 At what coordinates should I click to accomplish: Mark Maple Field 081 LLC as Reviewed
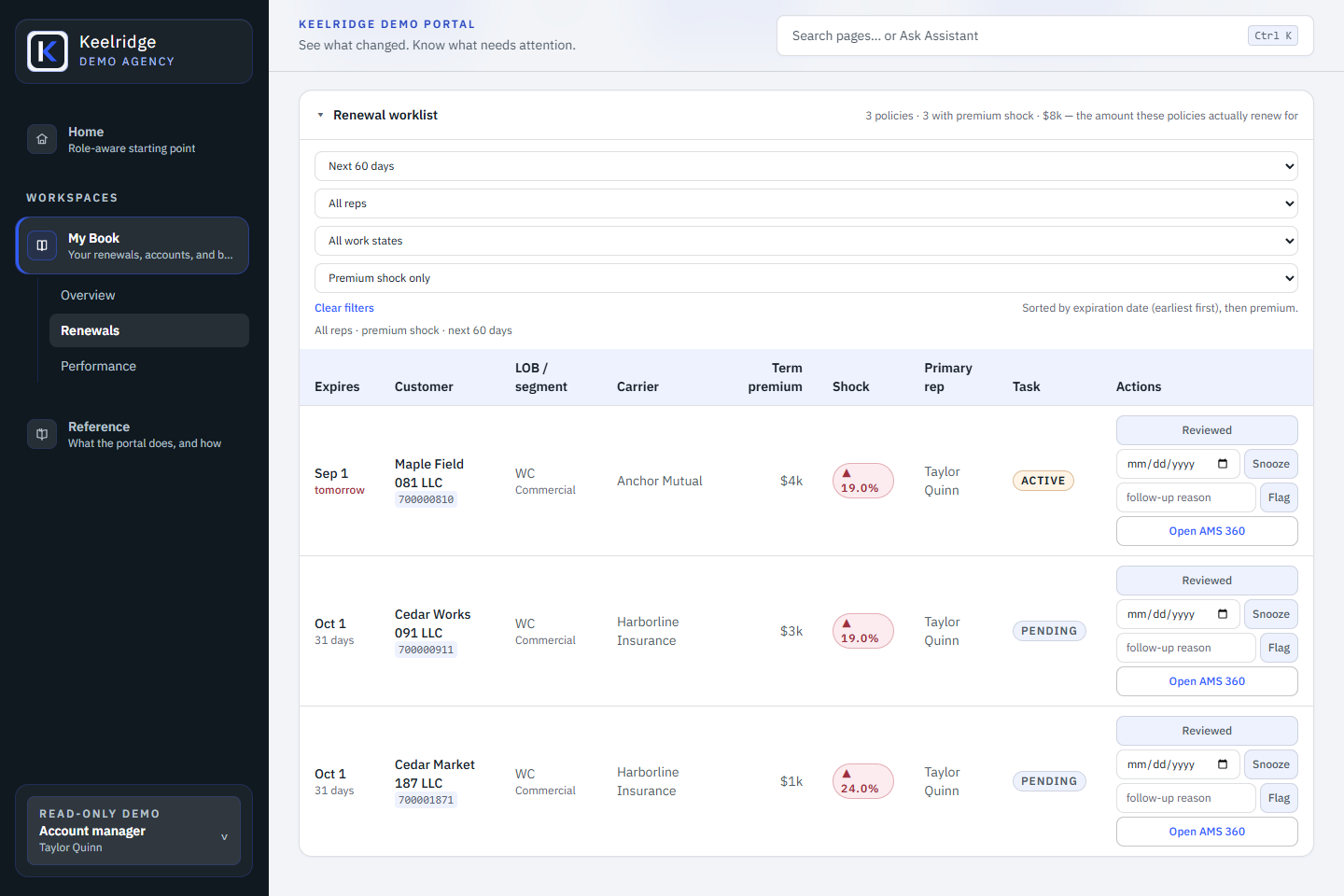1207,430
